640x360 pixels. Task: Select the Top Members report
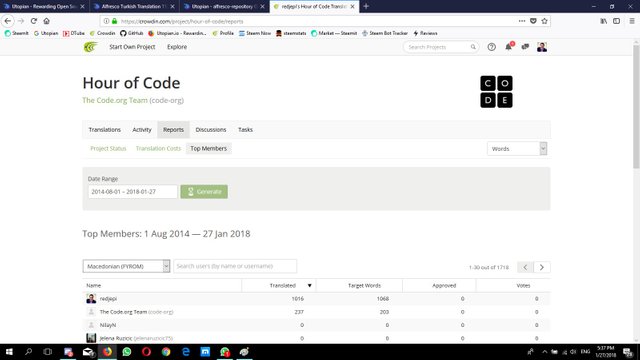click(209, 149)
